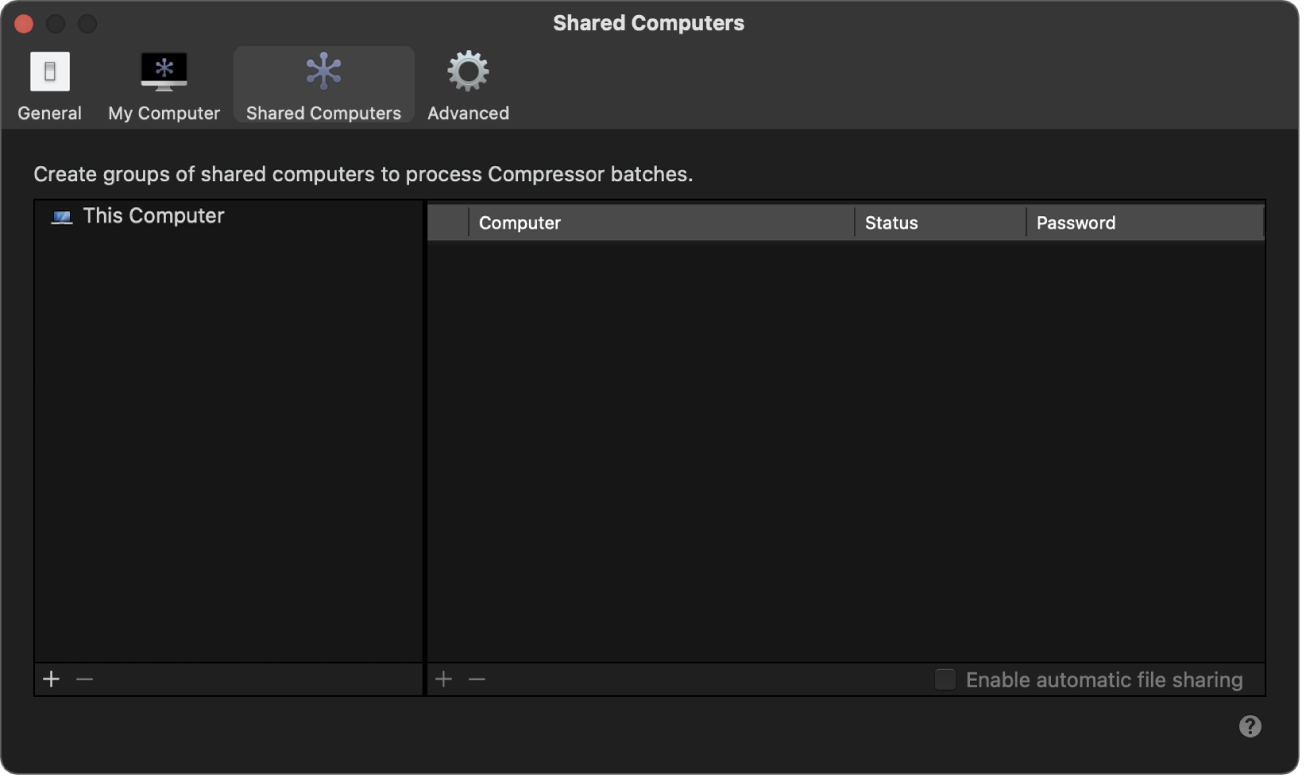
Task: Open the Help button in the corner
Action: [x=1250, y=726]
